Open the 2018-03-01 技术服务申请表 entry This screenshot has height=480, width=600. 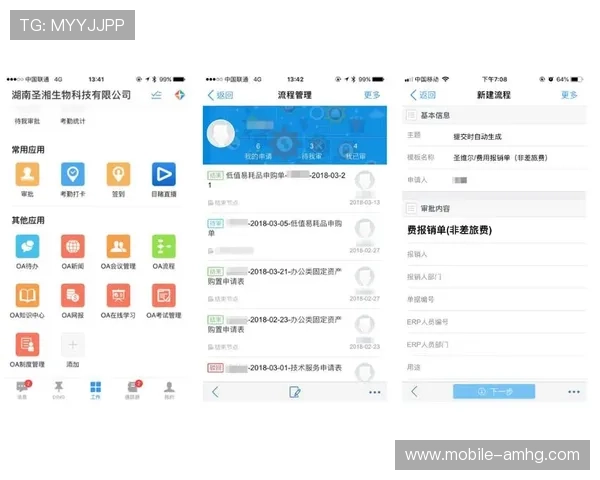coord(294,369)
